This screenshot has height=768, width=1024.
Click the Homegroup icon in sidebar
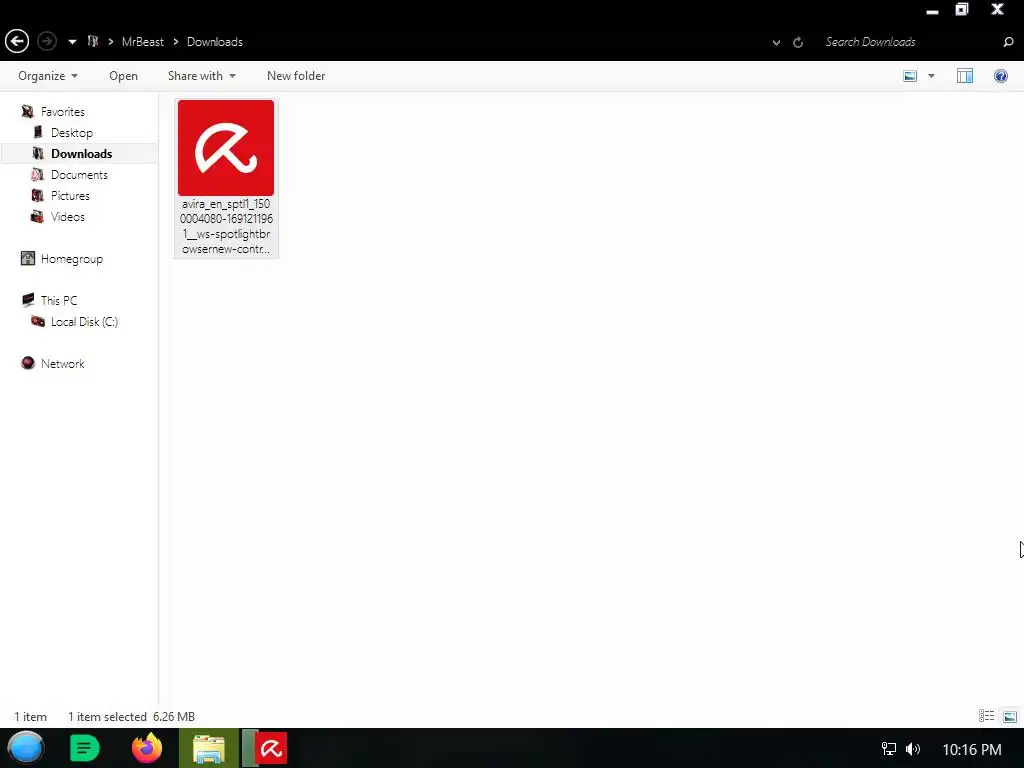(x=27, y=259)
